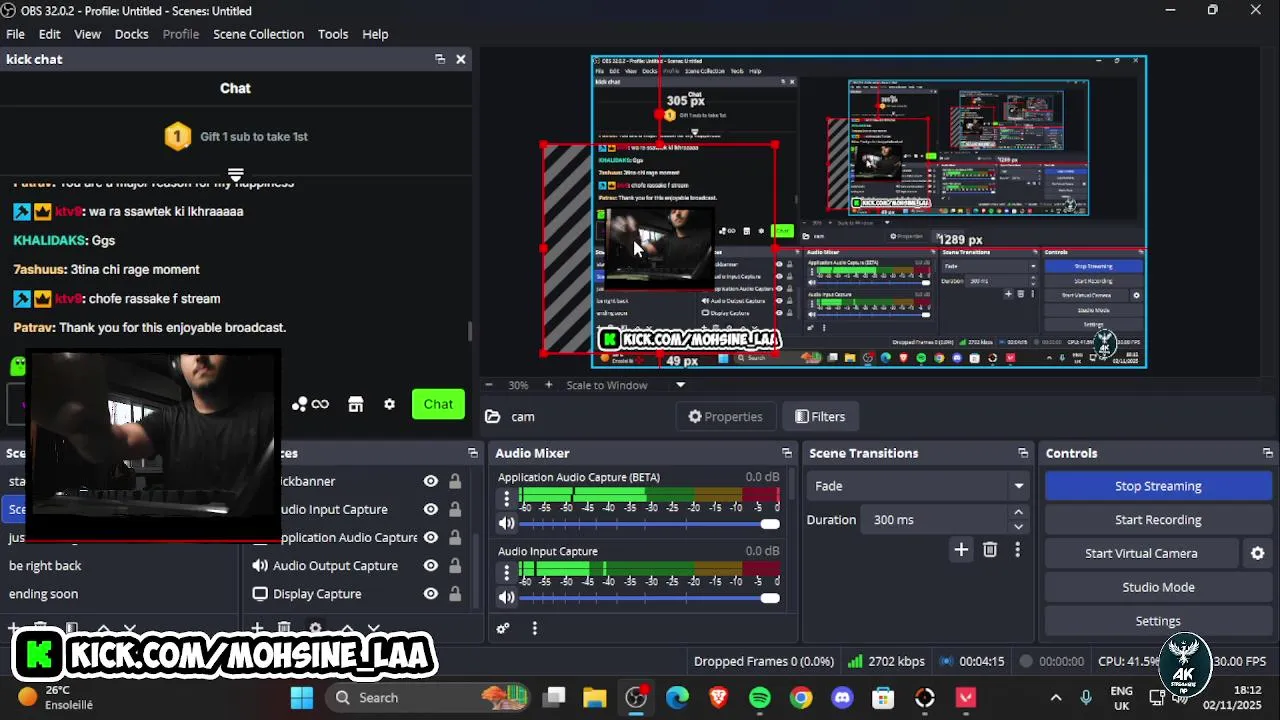Float the kick chat dock
This screenshot has height=720, width=1280.
(x=440, y=59)
